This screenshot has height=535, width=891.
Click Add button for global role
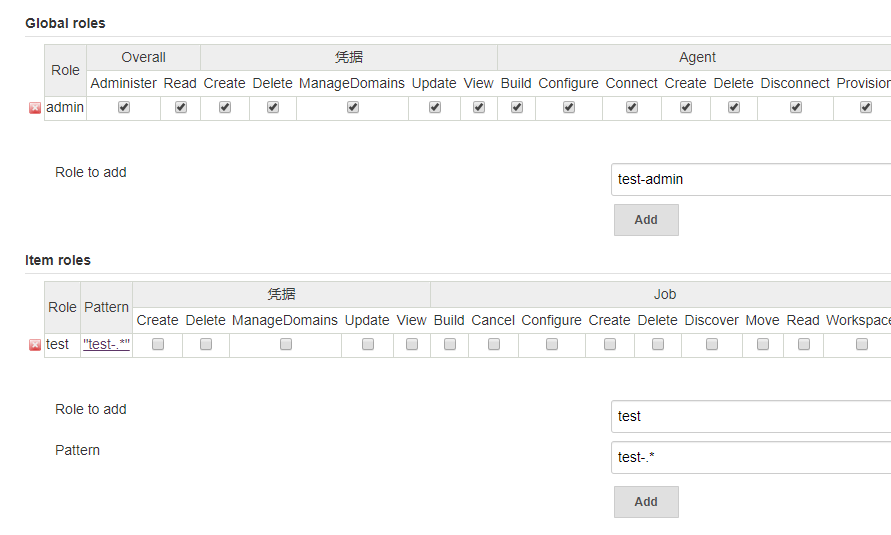[x=646, y=220]
